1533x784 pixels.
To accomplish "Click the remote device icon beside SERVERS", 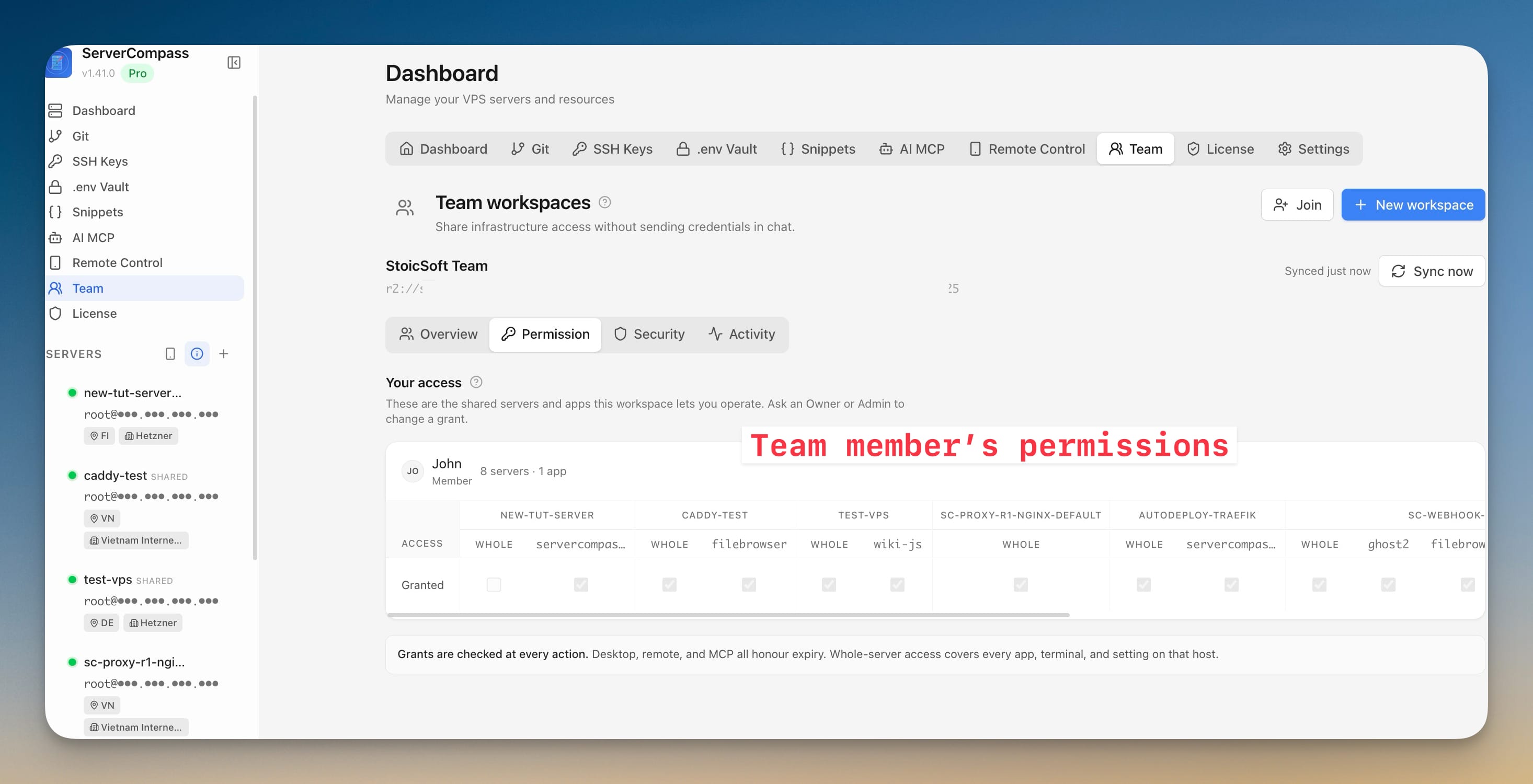I will 170,354.
